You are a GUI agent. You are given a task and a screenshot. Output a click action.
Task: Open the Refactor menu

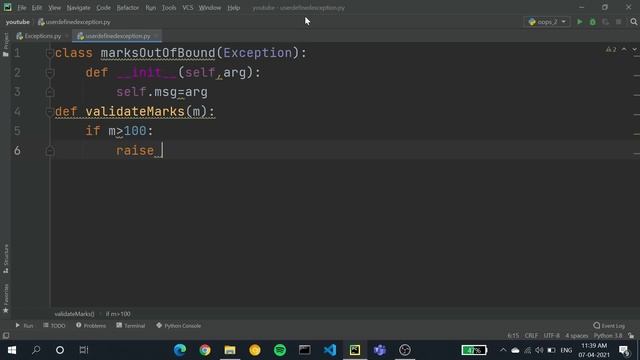pyautogui.click(x=128, y=8)
